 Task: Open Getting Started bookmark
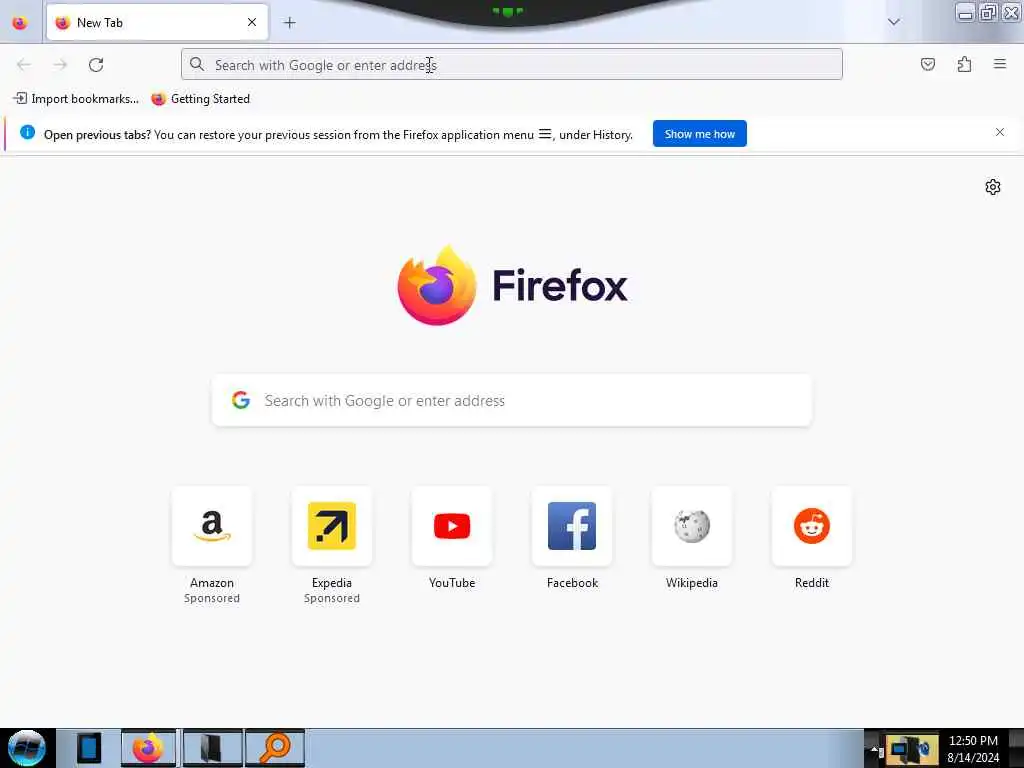(x=200, y=99)
